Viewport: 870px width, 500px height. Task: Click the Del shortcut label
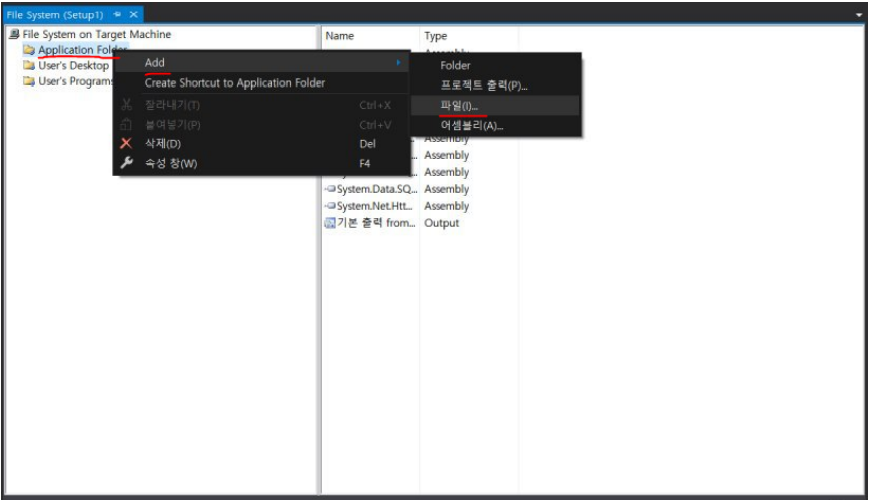click(367, 144)
